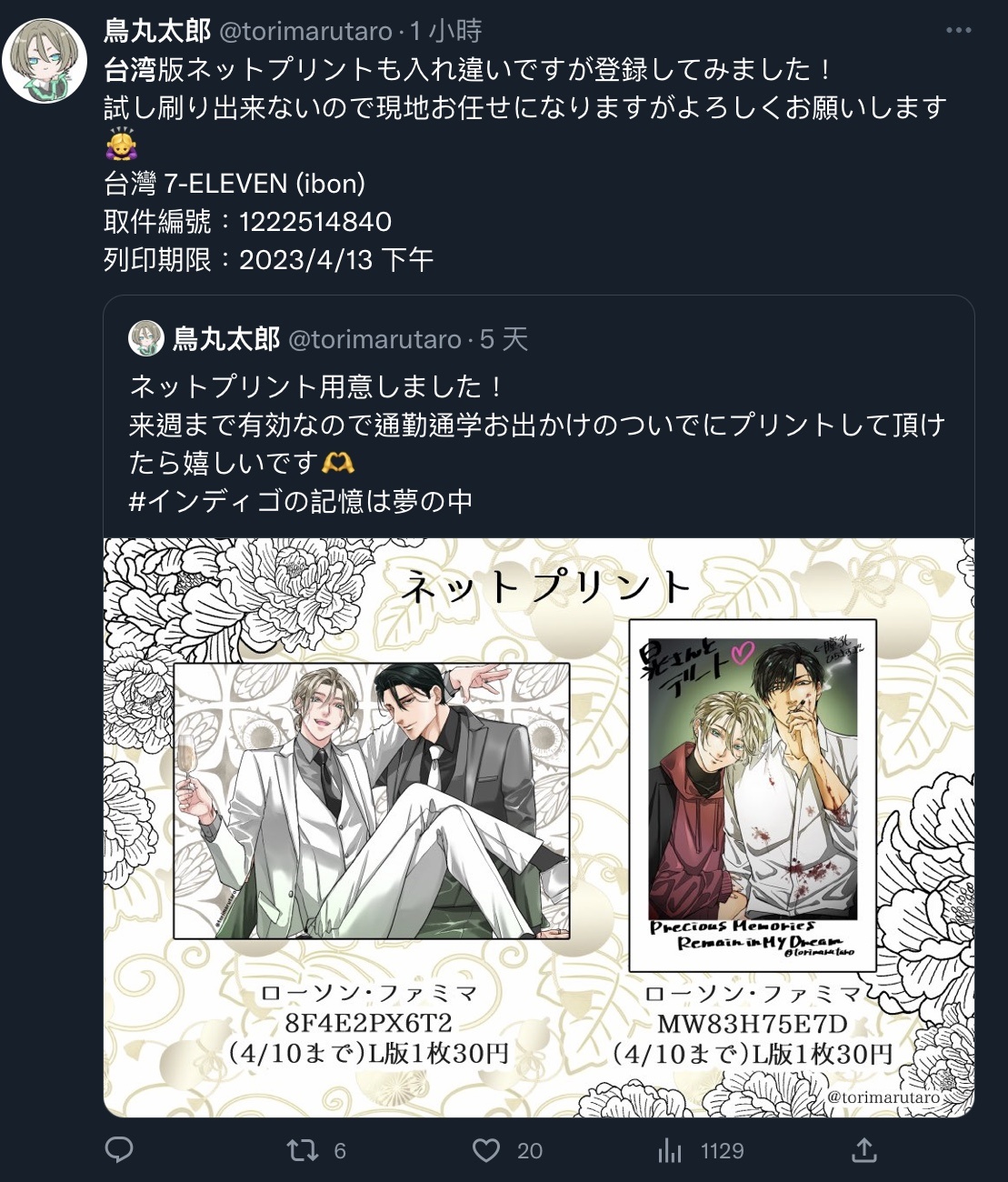1008x1182 pixels.
Task: Retweet this post via the retweet icon
Action: 303,1150
